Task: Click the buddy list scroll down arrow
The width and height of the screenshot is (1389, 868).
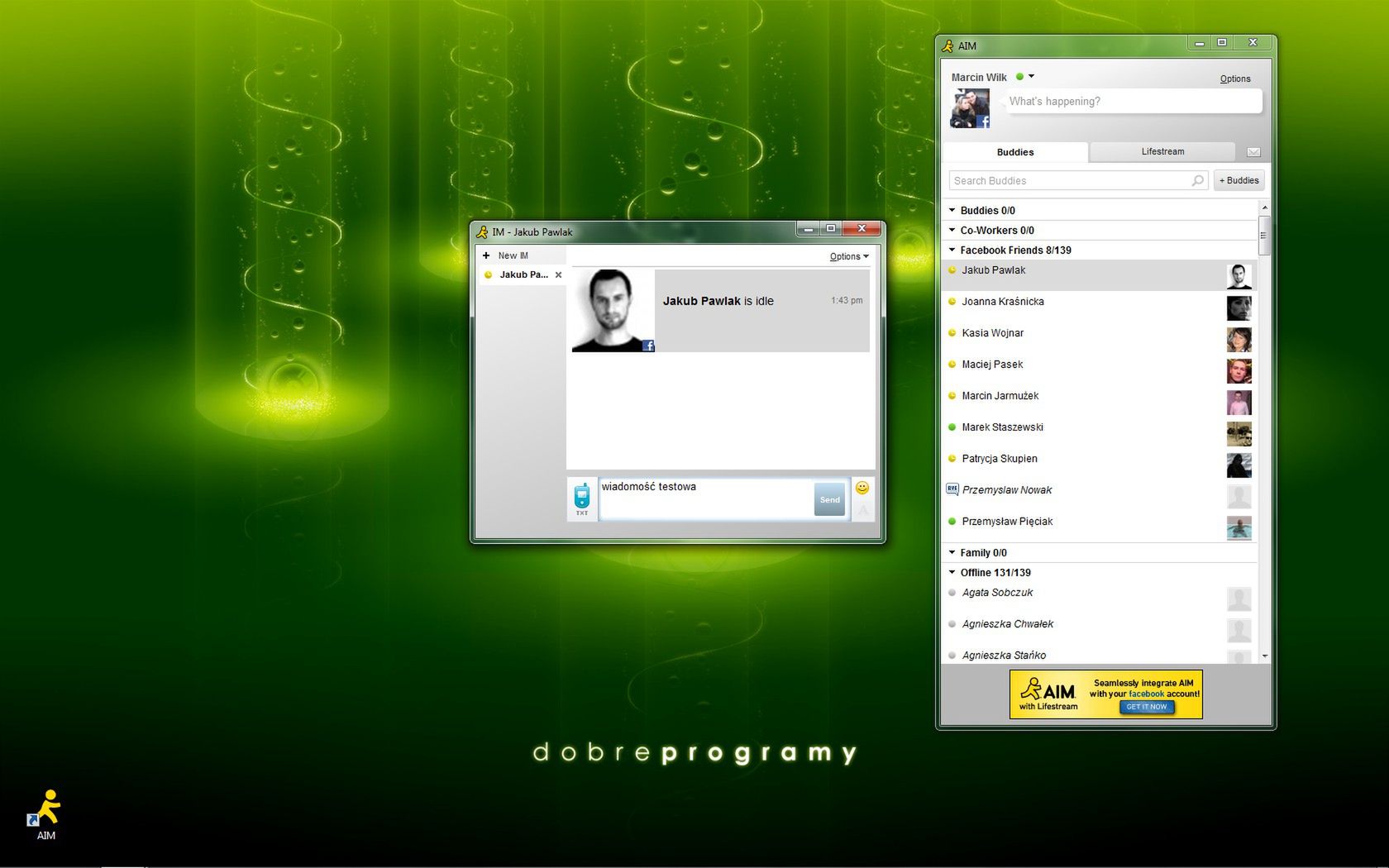Action: tap(1264, 656)
